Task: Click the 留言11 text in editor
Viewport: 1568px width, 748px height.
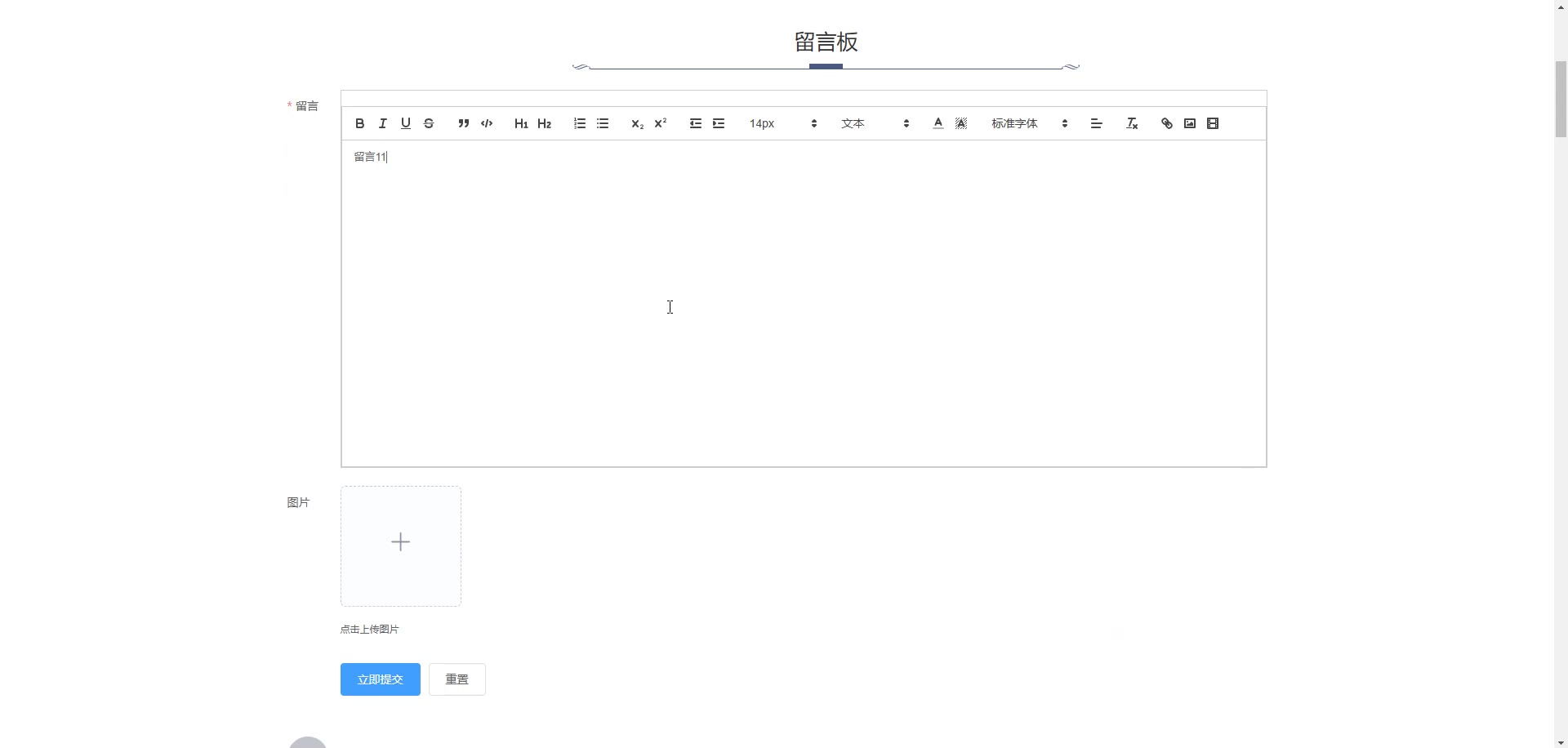Action: click(x=370, y=157)
